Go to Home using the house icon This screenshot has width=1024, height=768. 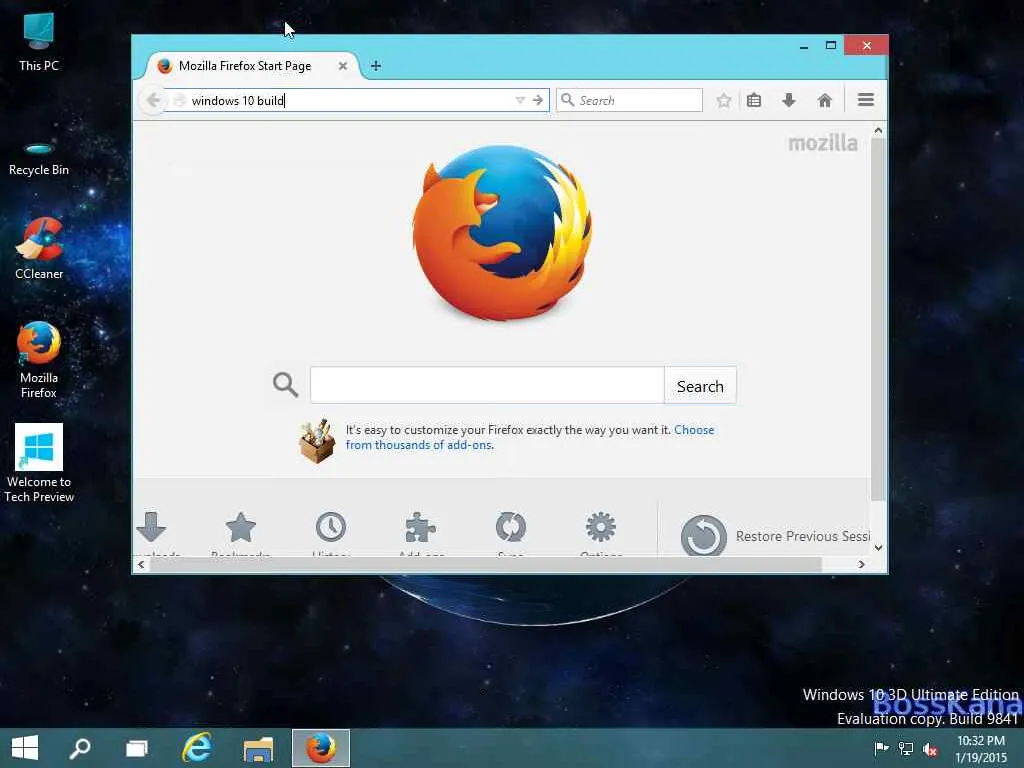(825, 100)
